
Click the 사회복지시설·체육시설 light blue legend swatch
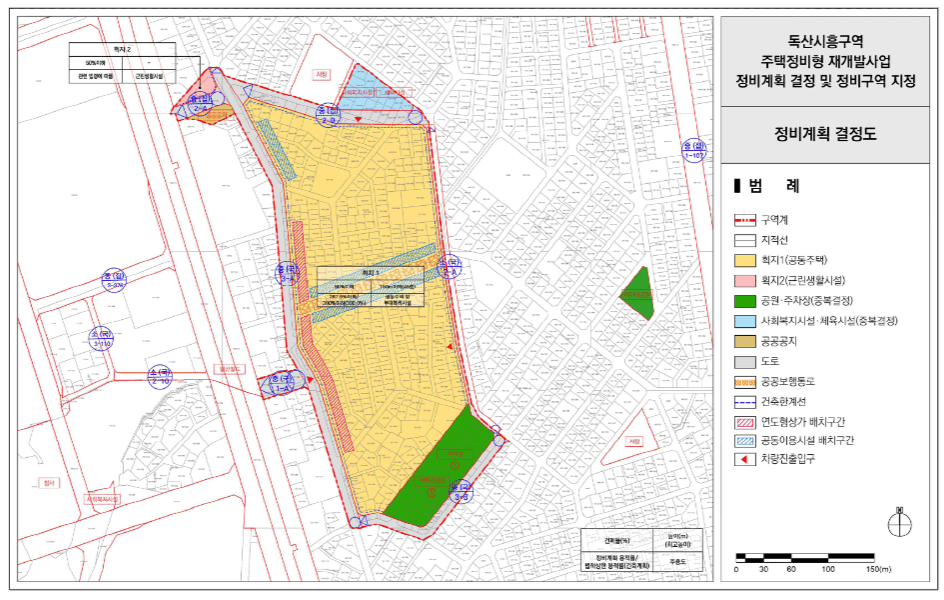[745, 321]
